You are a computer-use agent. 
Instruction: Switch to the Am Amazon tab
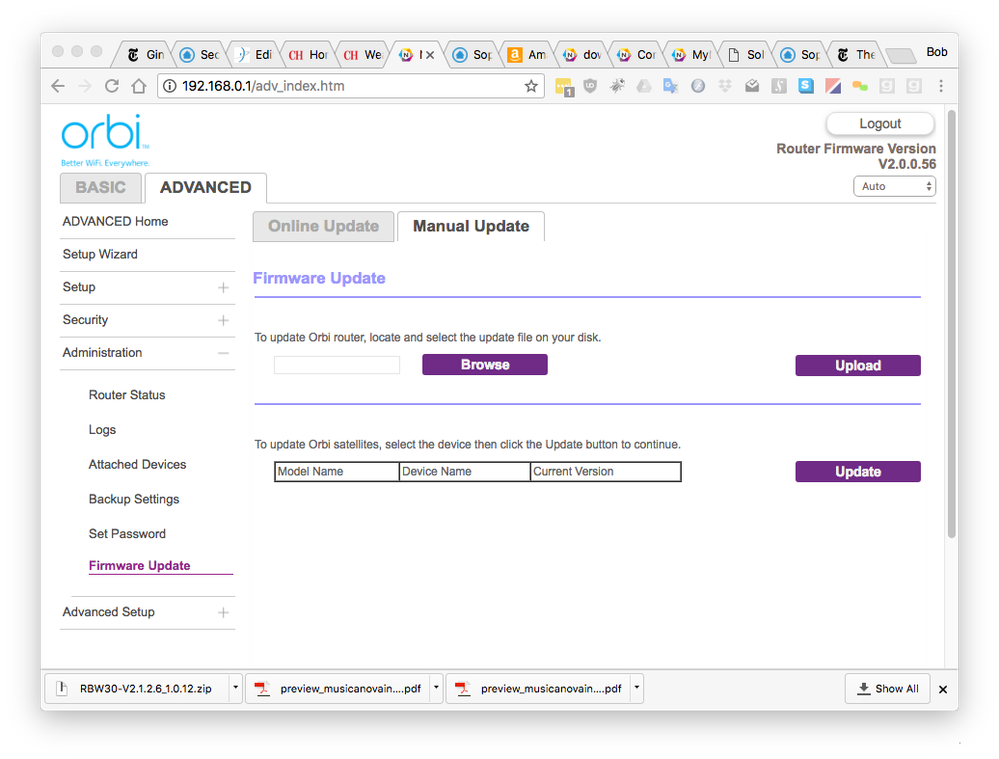527,55
